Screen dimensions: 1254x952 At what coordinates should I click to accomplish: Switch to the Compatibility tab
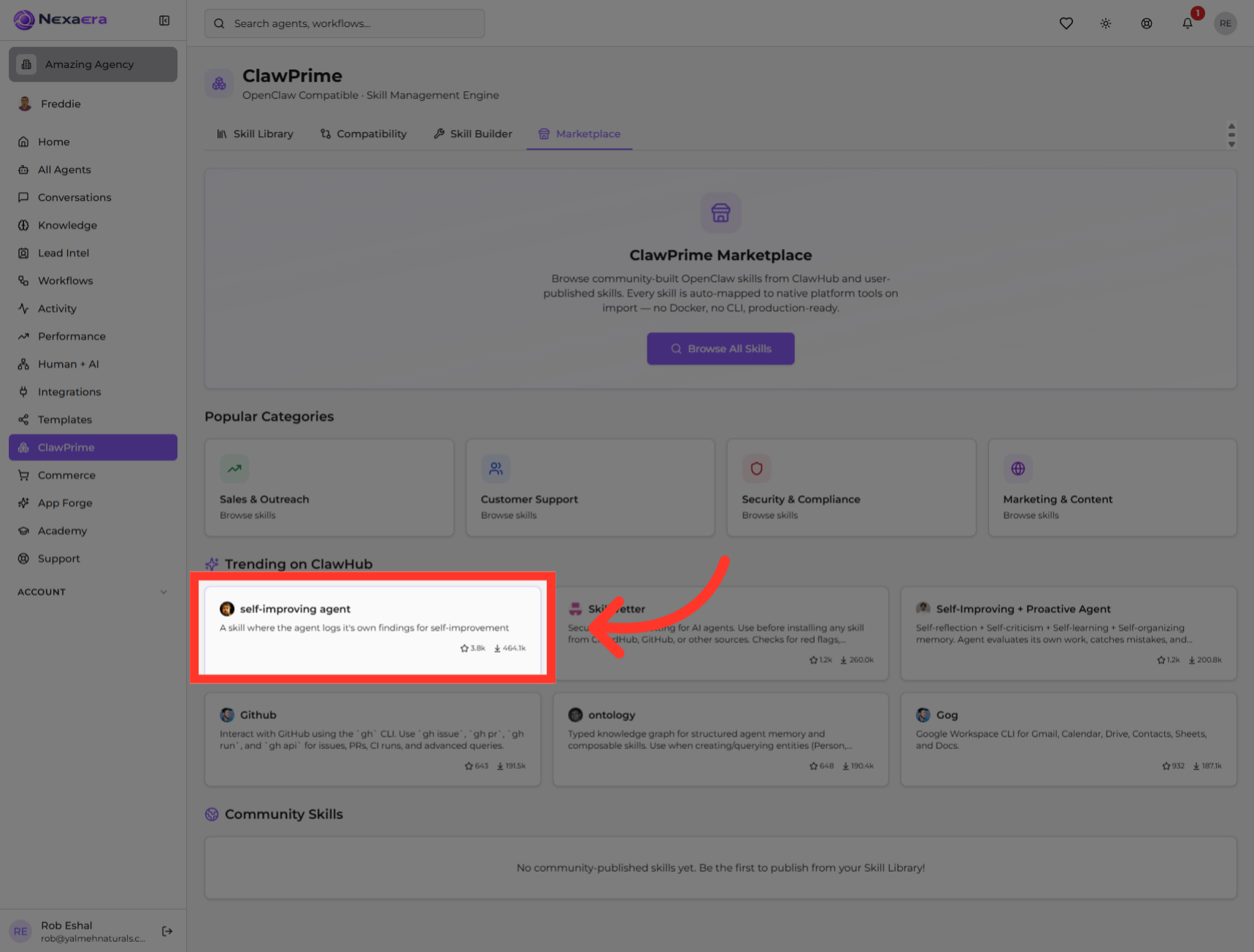click(363, 134)
